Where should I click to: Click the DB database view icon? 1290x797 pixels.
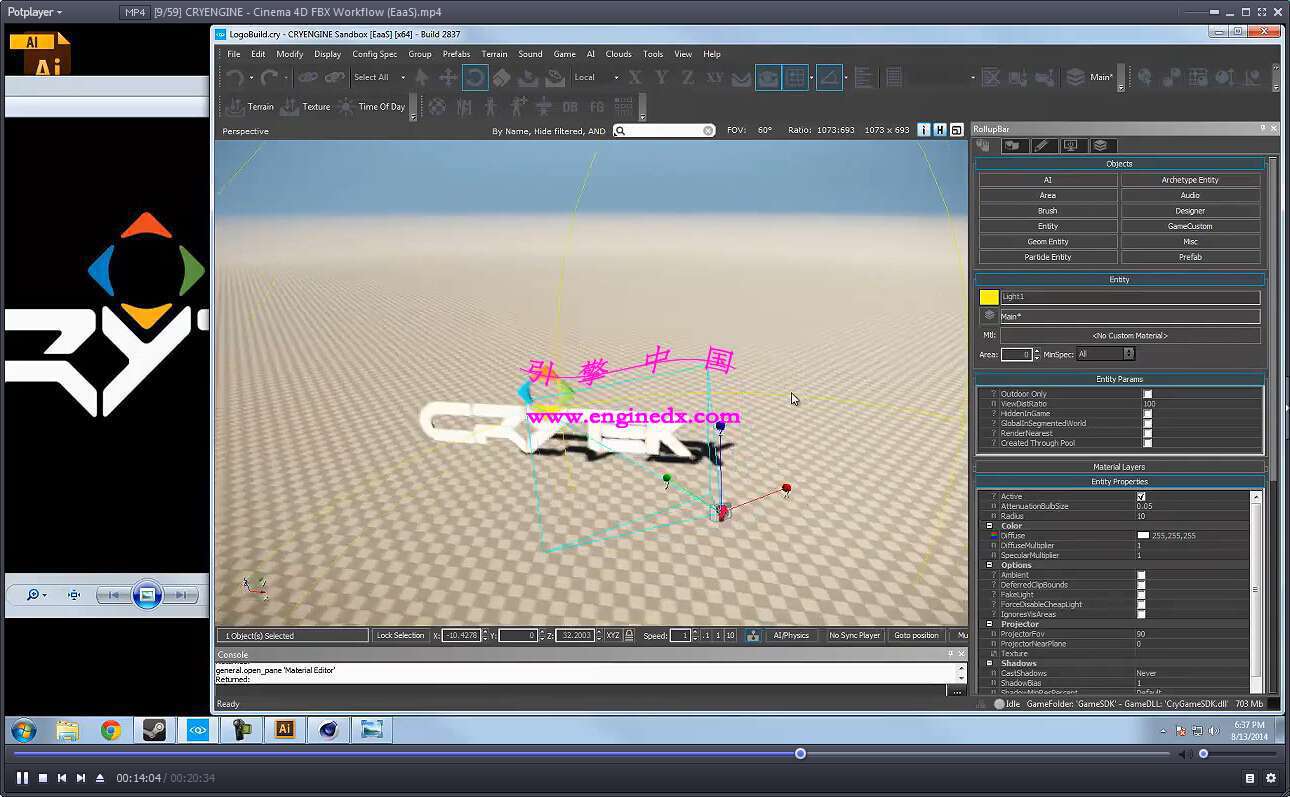click(x=570, y=106)
